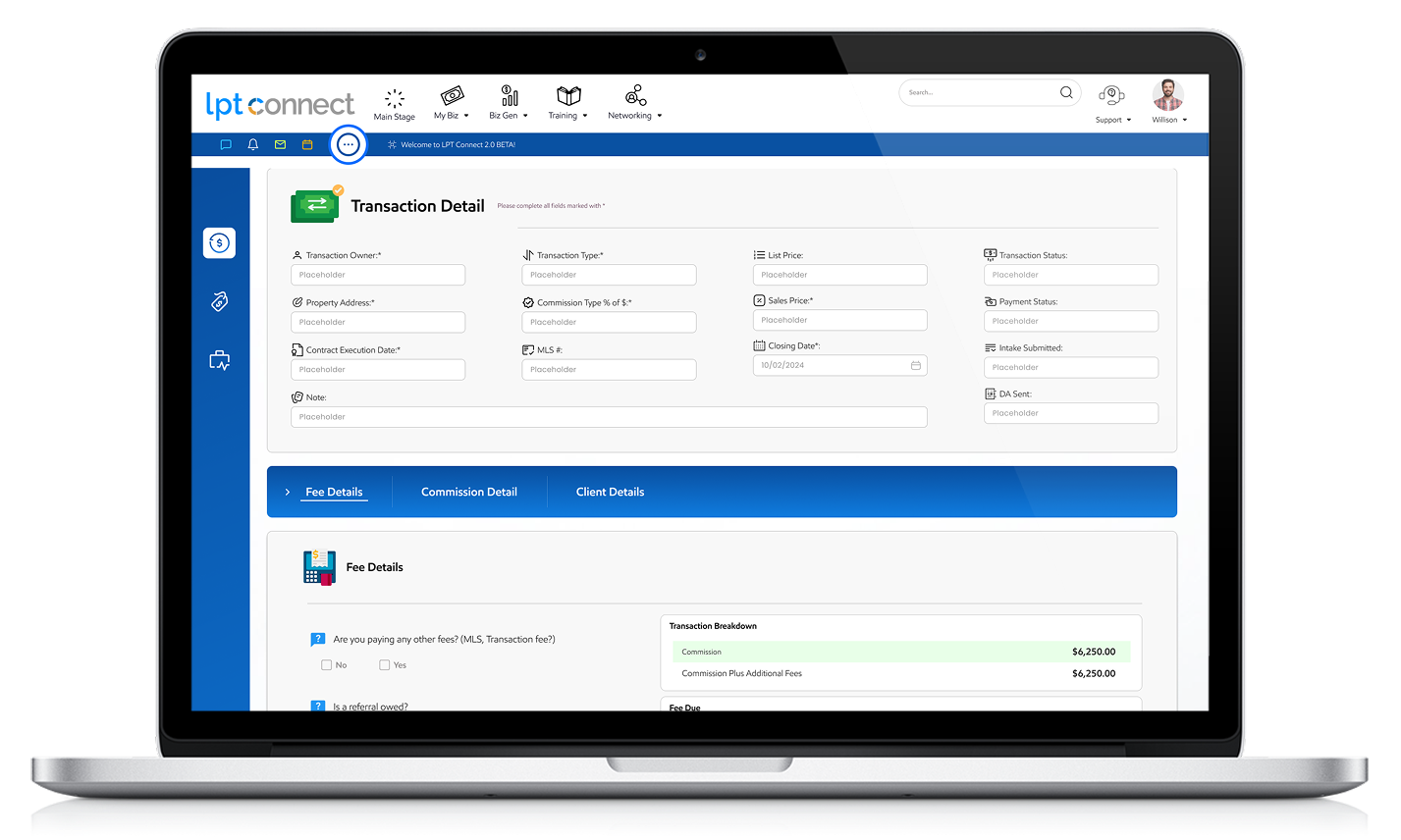Viewport: 1401px width, 840px height.
Task: Click the DA Sent field
Action: pos(1071,413)
